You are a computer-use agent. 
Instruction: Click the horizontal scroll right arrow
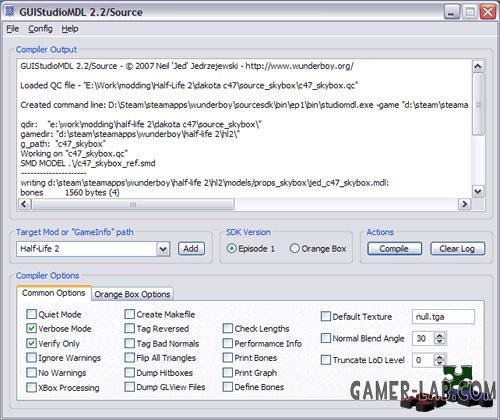[464, 204]
